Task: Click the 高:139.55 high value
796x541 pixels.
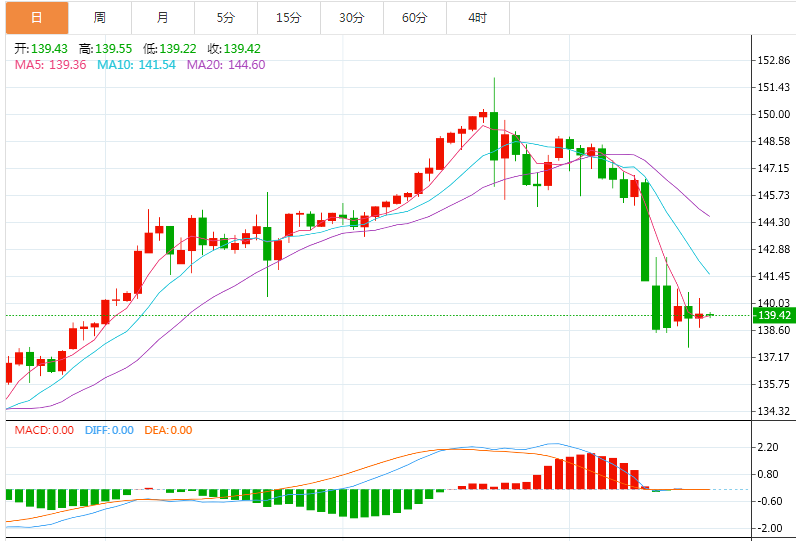Action: pos(106,49)
